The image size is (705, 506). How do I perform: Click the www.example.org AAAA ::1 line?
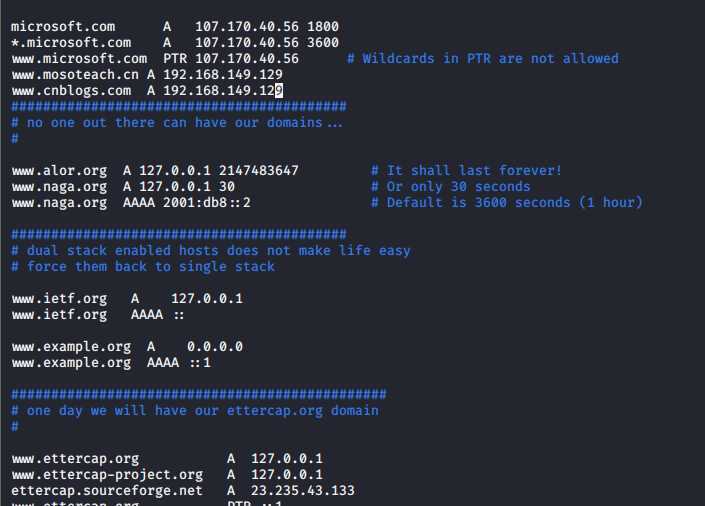[111, 363]
